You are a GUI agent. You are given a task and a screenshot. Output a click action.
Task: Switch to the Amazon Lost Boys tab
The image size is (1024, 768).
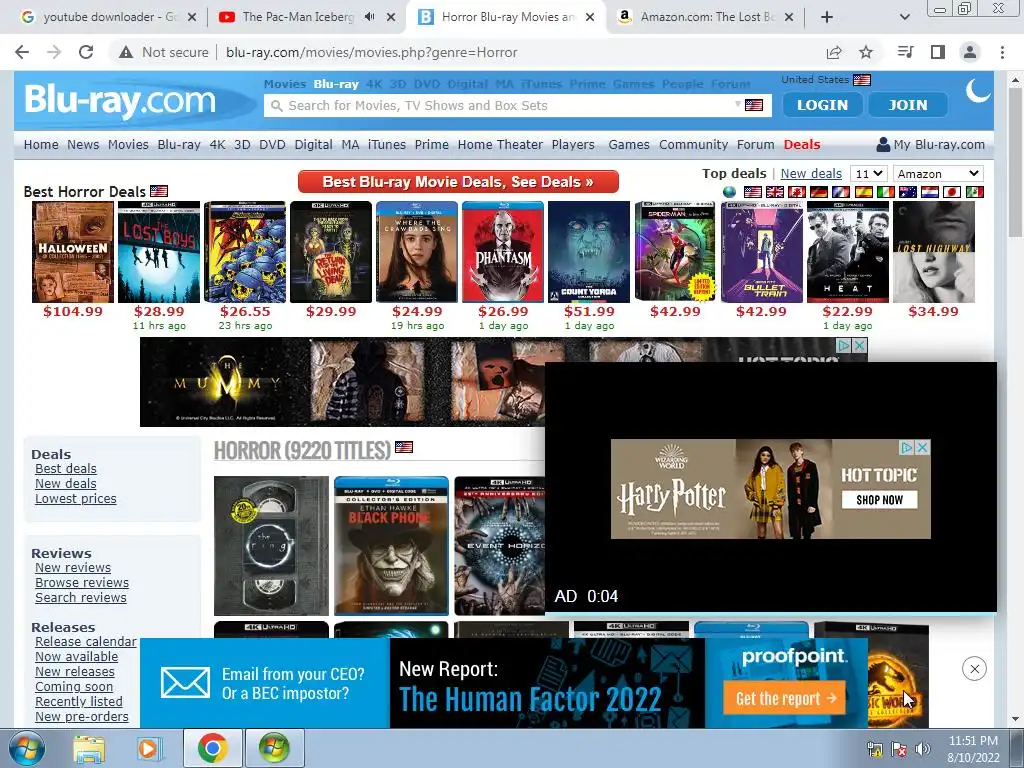[x=705, y=17]
